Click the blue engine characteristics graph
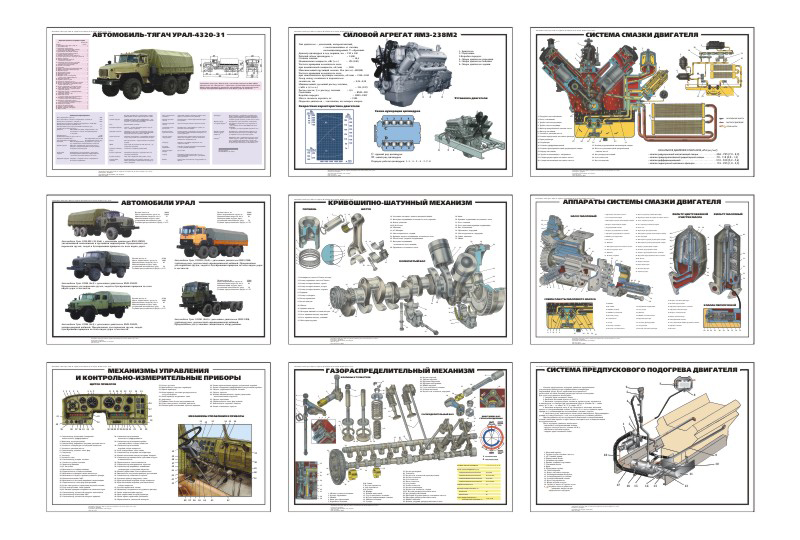 (329, 136)
